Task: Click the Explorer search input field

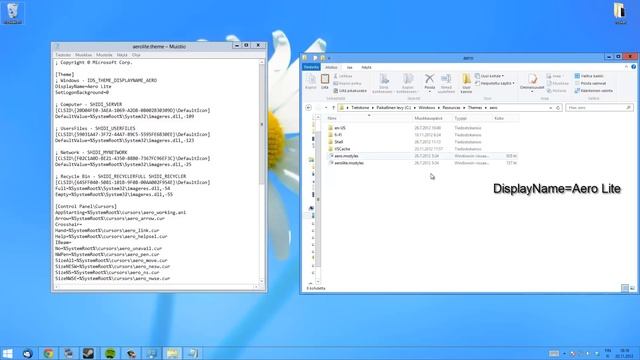Action: click(599, 108)
